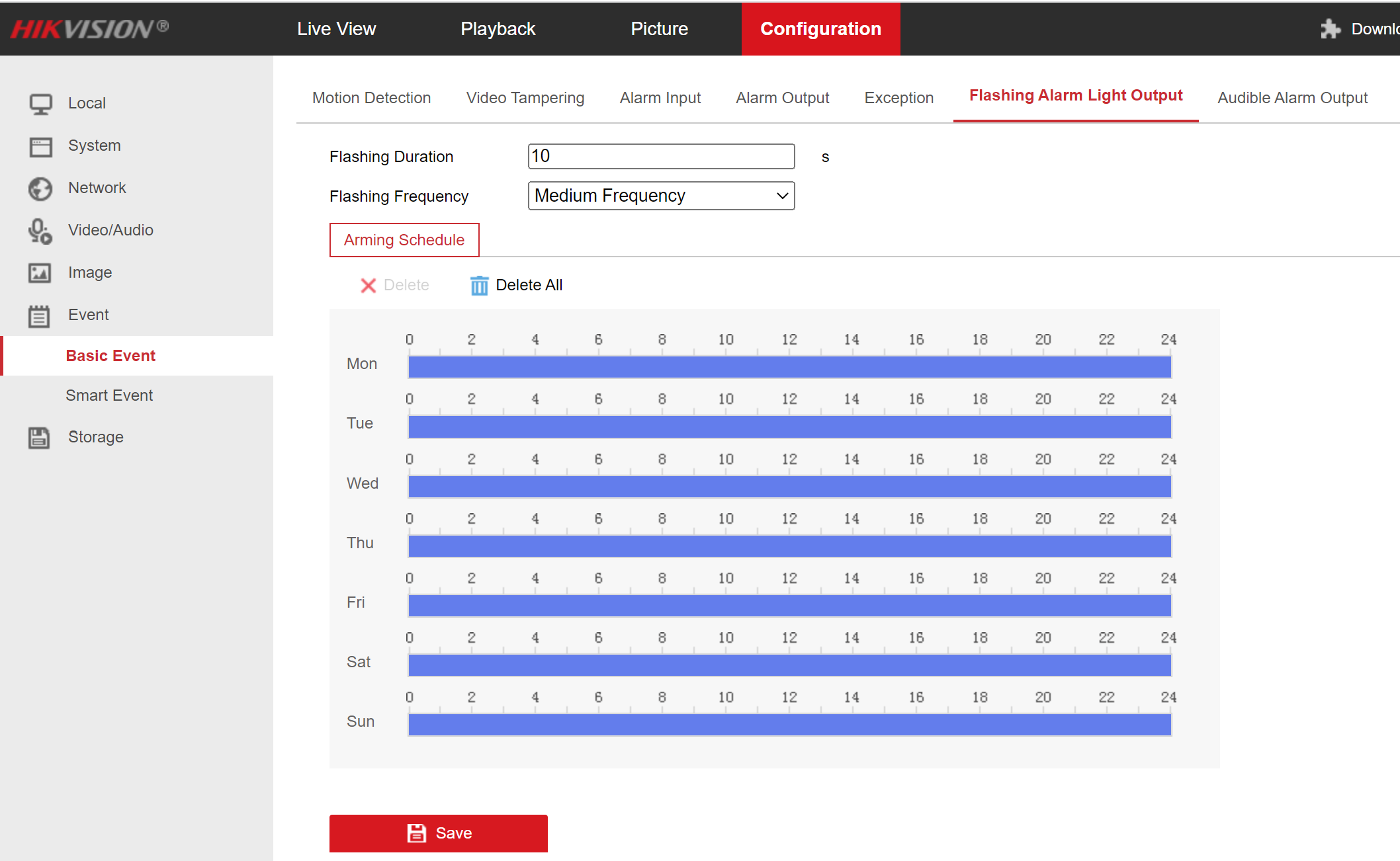
Task: Click the Local monitor icon in sidebar
Action: coord(40,104)
